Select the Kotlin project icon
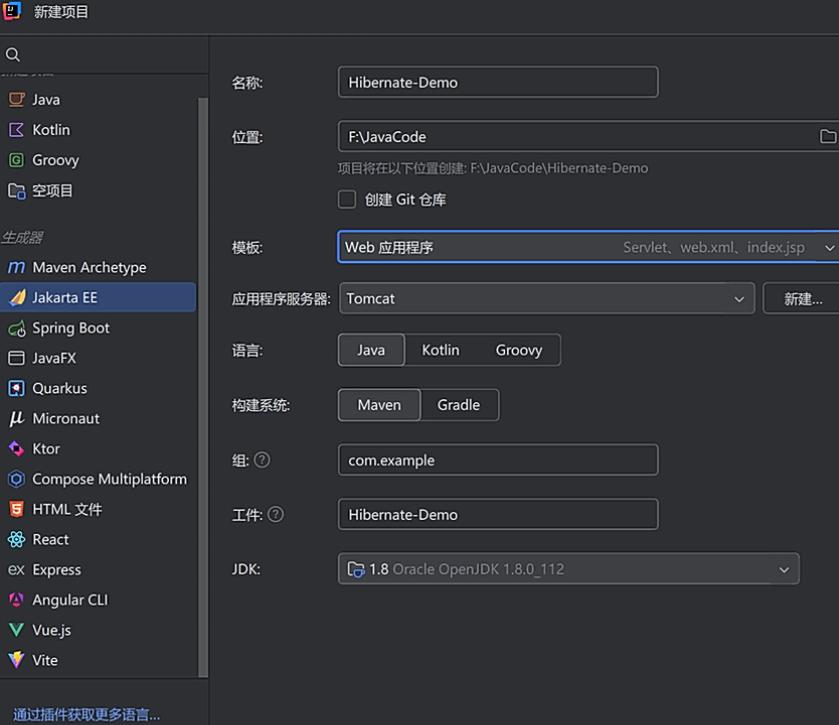The height and width of the screenshot is (725, 839). pyautogui.click(x=17, y=130)
